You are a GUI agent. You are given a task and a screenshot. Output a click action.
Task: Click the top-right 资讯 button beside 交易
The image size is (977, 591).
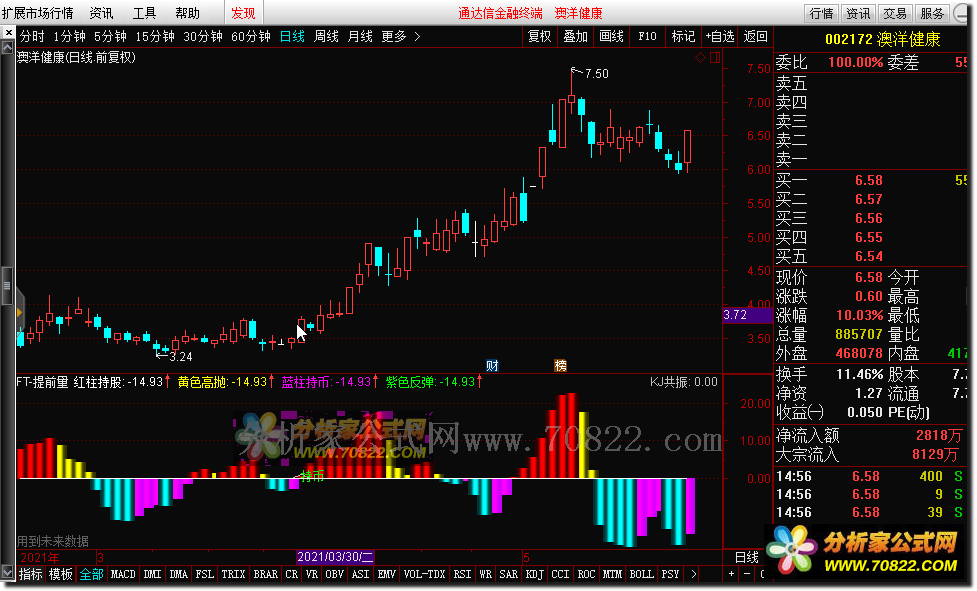(858, 13)
